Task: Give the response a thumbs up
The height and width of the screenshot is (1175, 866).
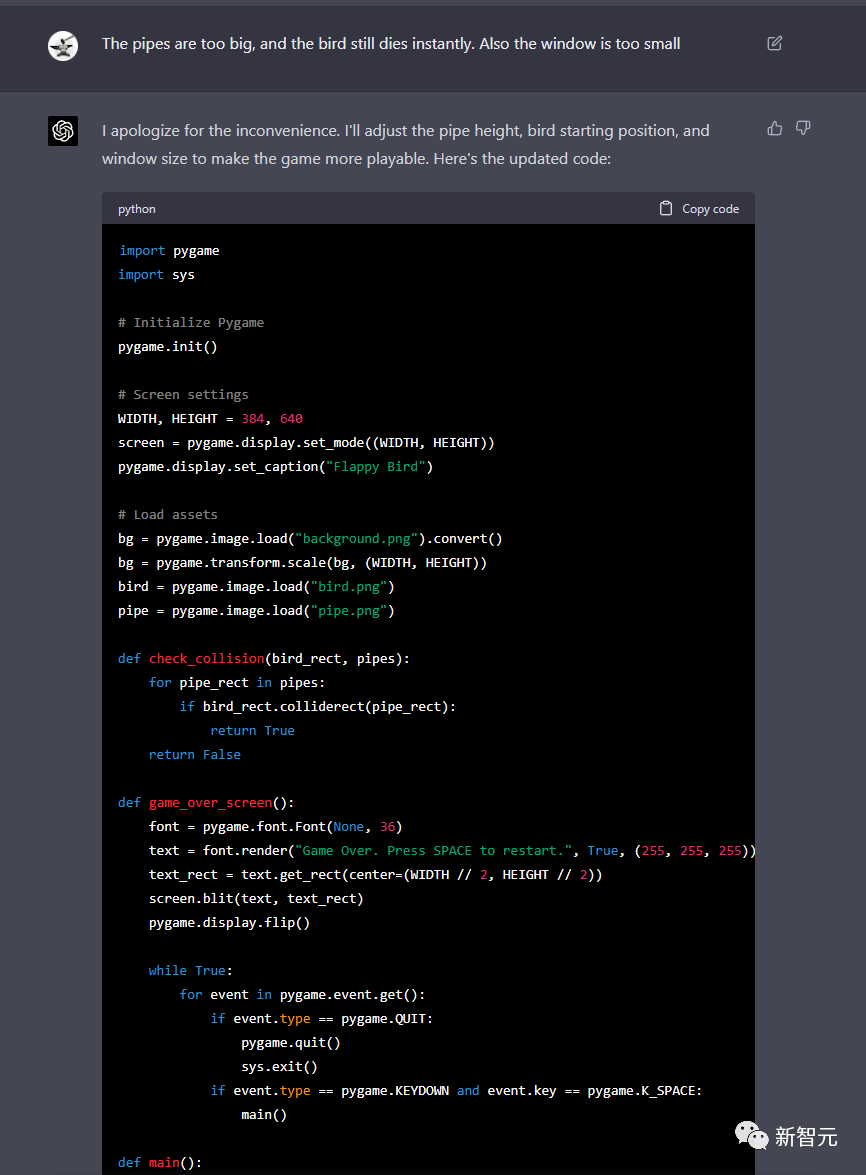Action: coord(775,128)
